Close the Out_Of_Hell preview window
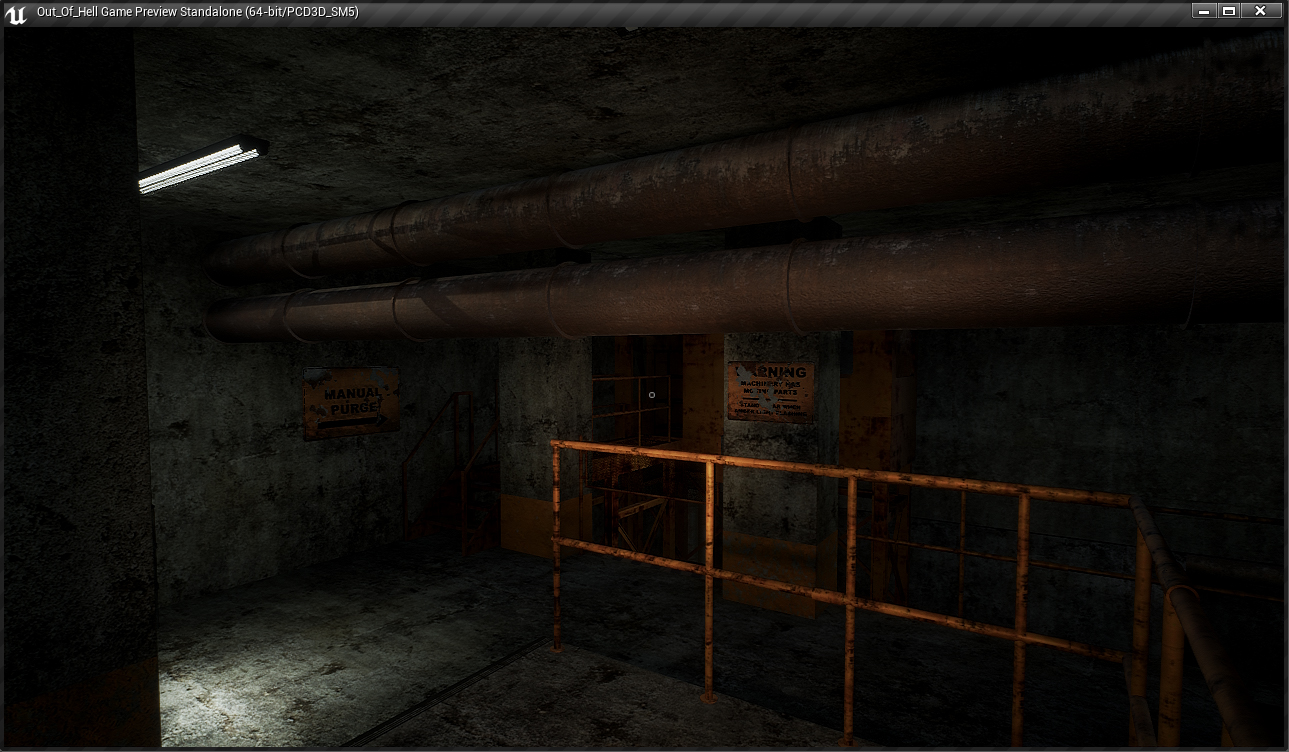Image resolution: width=1289 pixels, height=752 pixels. [x=1260, y=11]
